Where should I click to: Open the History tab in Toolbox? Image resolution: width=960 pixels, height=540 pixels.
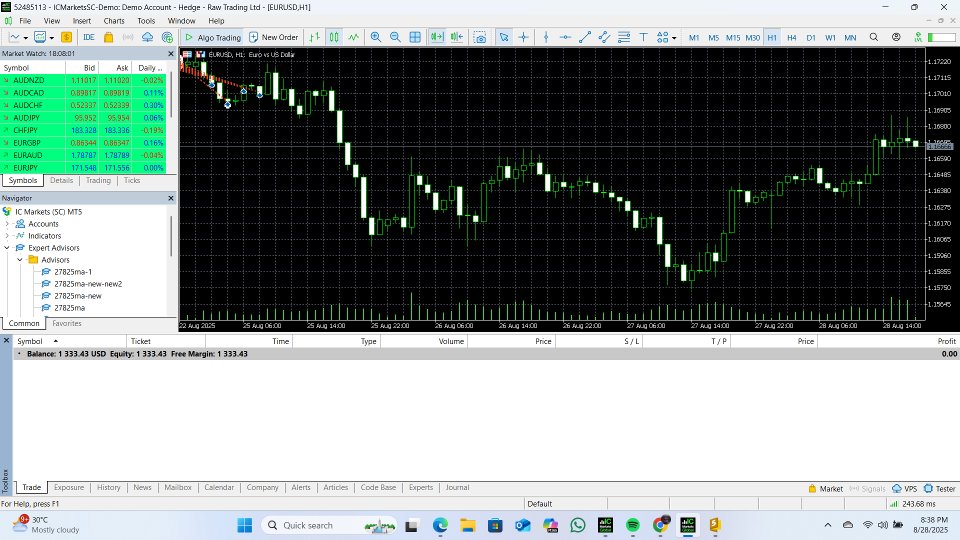[108, 487]
